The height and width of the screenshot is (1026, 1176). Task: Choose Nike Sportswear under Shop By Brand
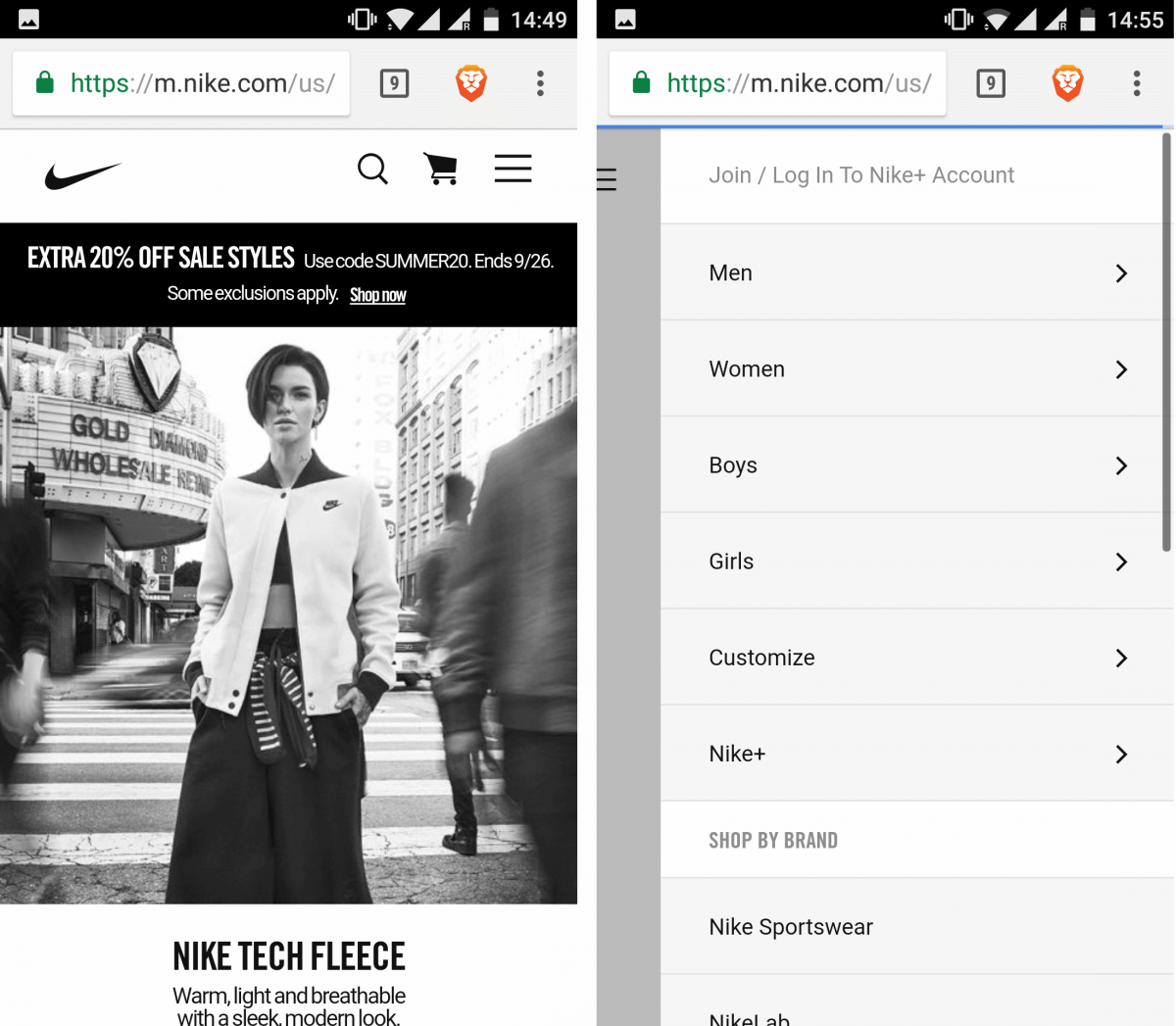(x=791, y=927)
